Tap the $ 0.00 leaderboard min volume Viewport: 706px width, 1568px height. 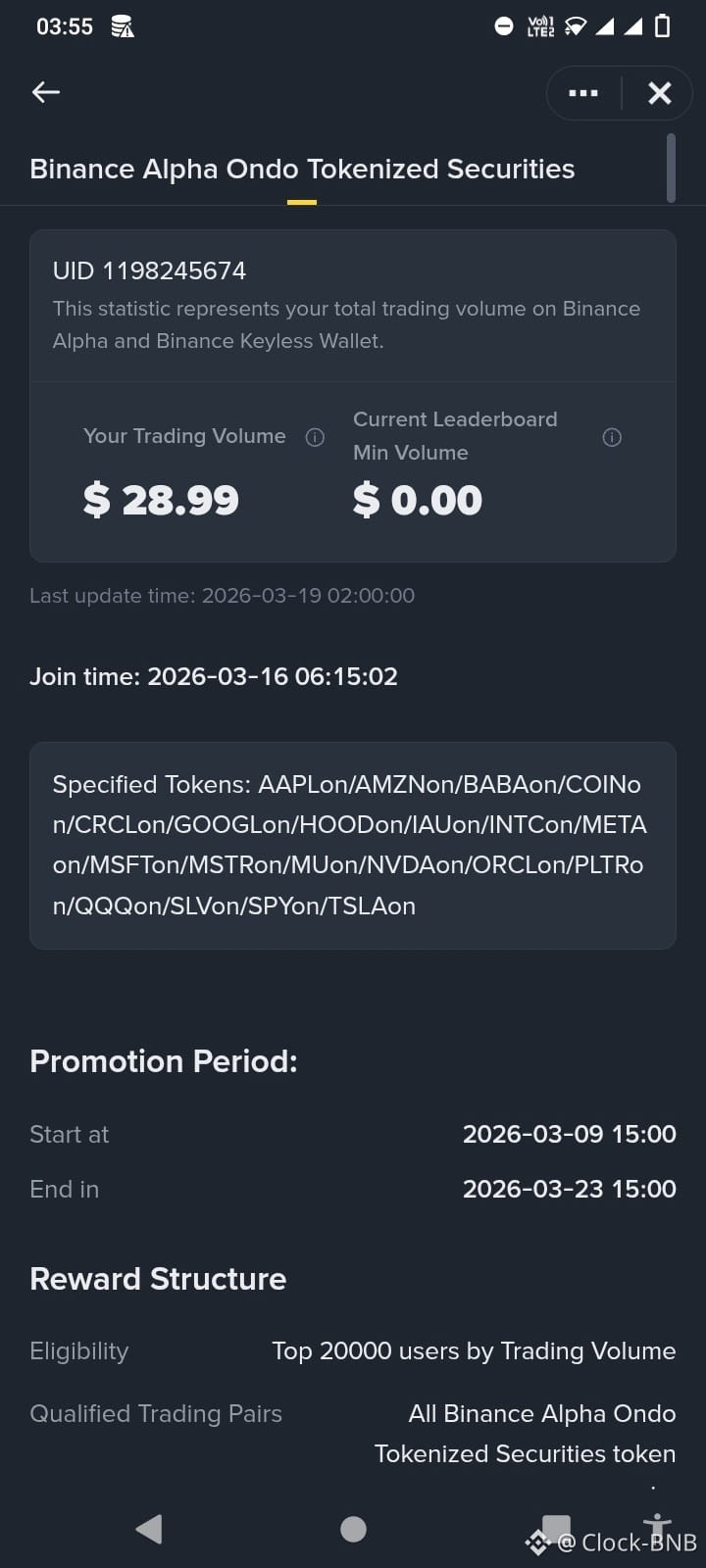point(418,500)
